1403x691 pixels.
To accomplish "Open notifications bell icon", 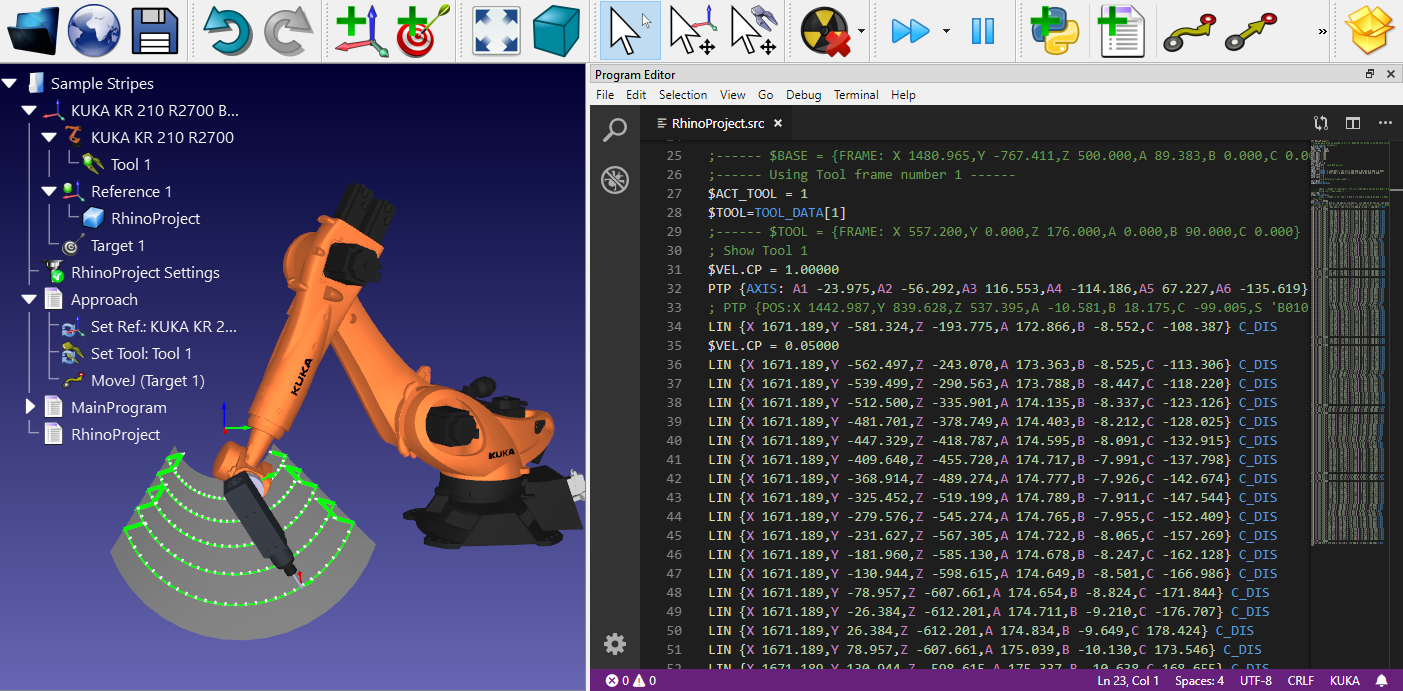I will coord(1382,680).
